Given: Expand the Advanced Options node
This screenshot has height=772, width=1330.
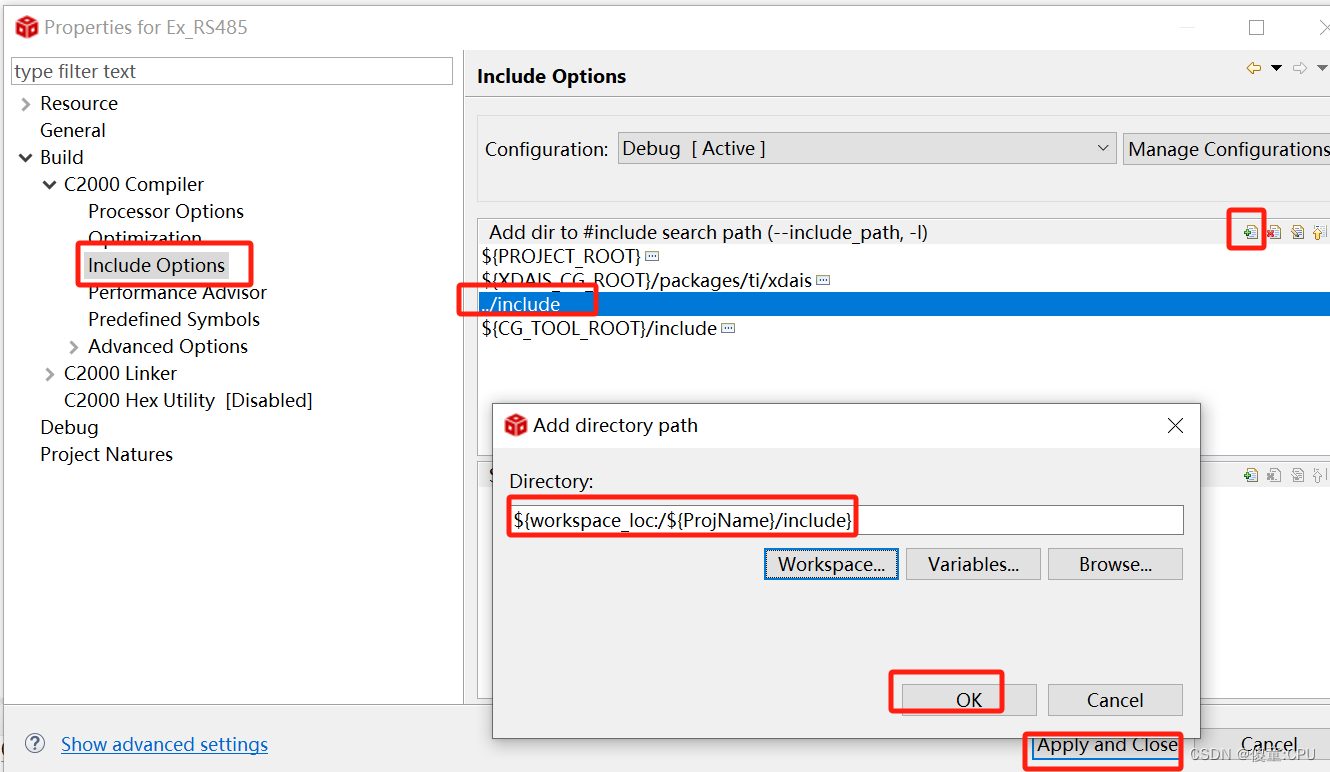Looking at the screenshot, I should tap(73, 347).
